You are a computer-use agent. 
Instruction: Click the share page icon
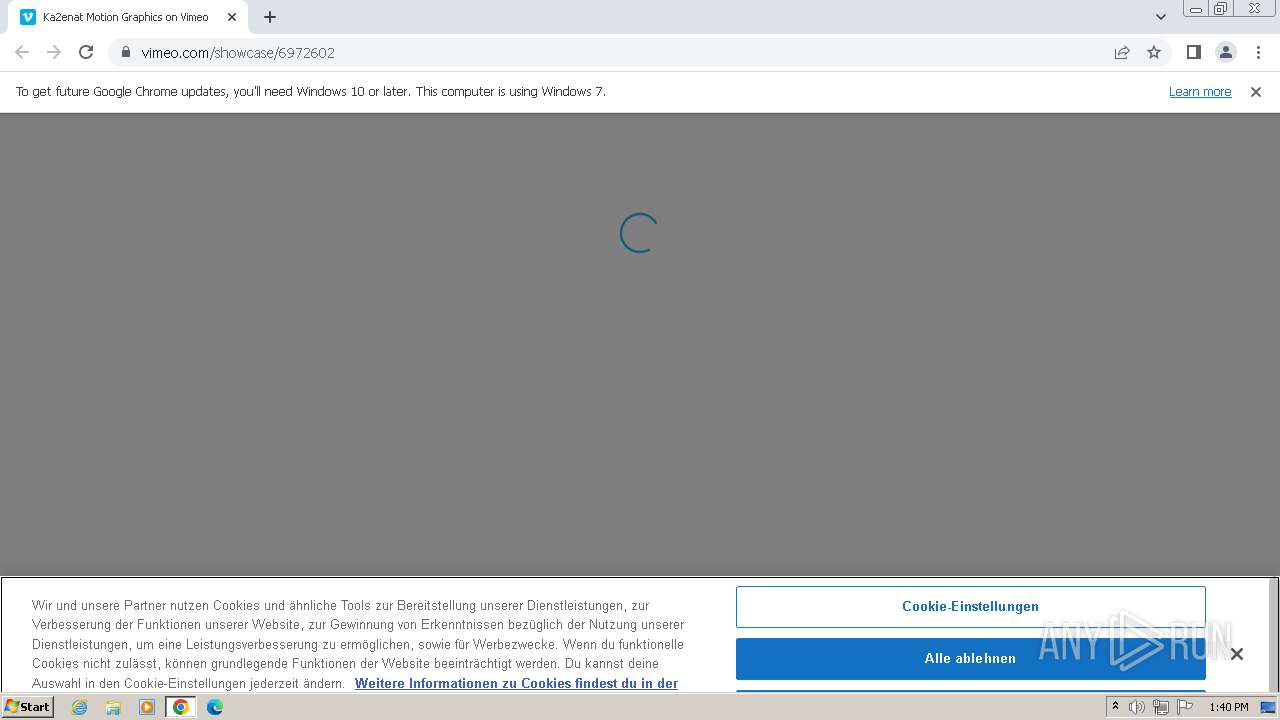coord(1122,52)
